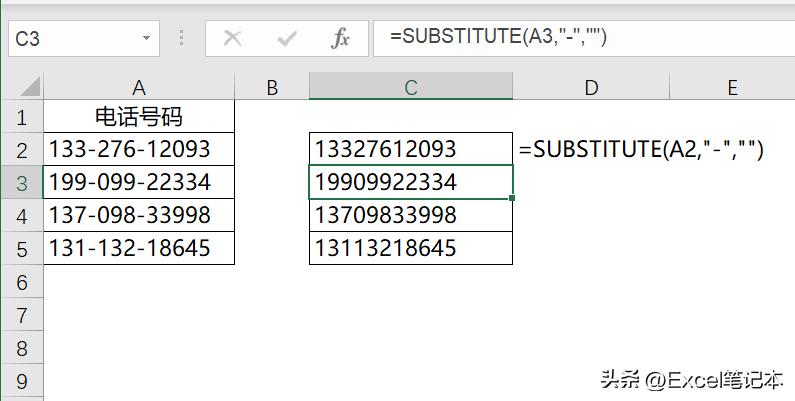Click the formula bar resize dots handle
Screen dimensions: 795x401
point(181,39)
